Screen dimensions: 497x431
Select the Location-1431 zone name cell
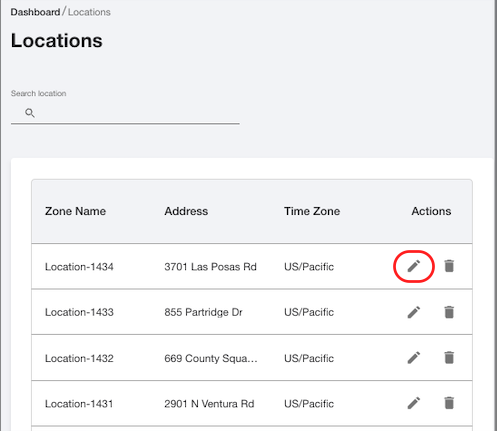tap(79, 404)
